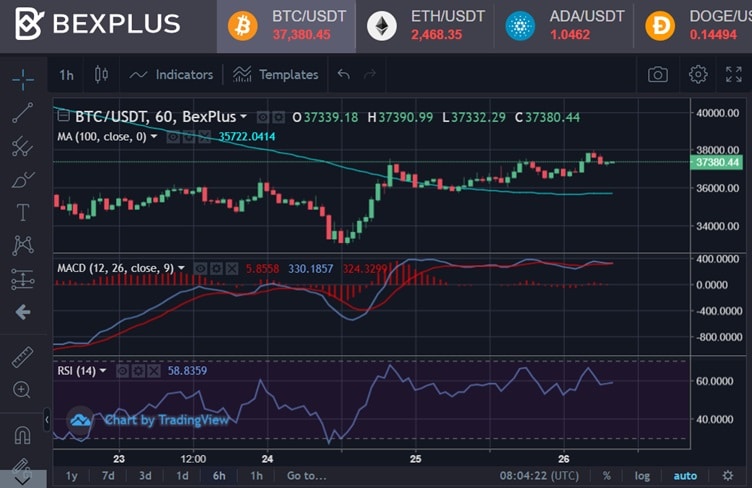752x488 pixels.
Task: Open BTC/USDT symbol legend dropdown arrow
Action: coord(244,116)
